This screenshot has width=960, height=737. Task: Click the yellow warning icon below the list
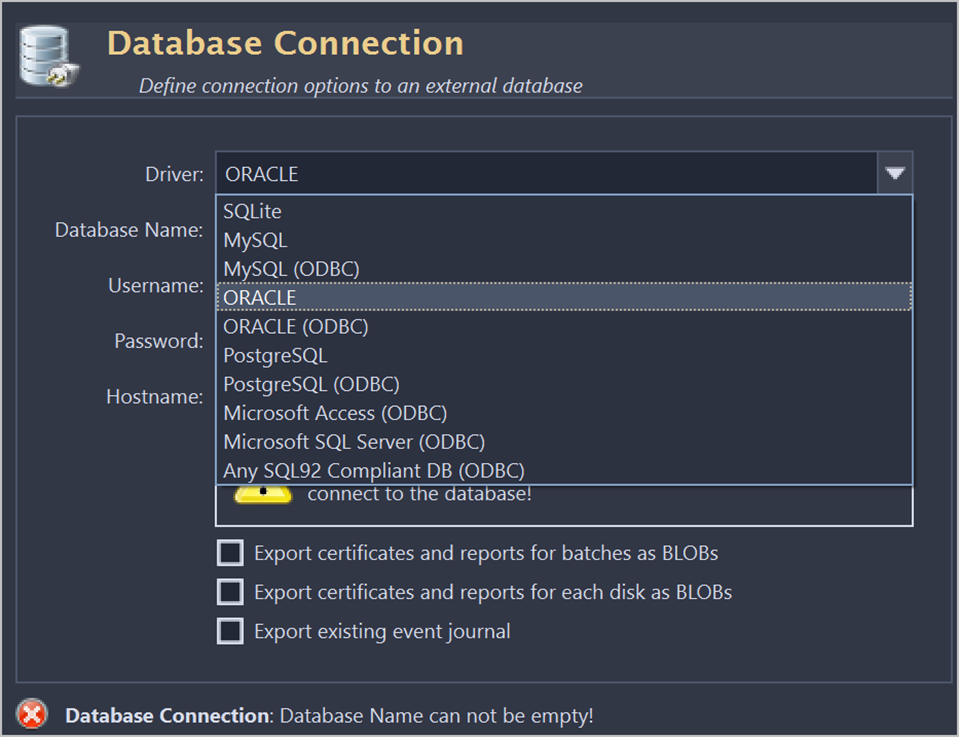pyautogui.click(x=262, y=494)
